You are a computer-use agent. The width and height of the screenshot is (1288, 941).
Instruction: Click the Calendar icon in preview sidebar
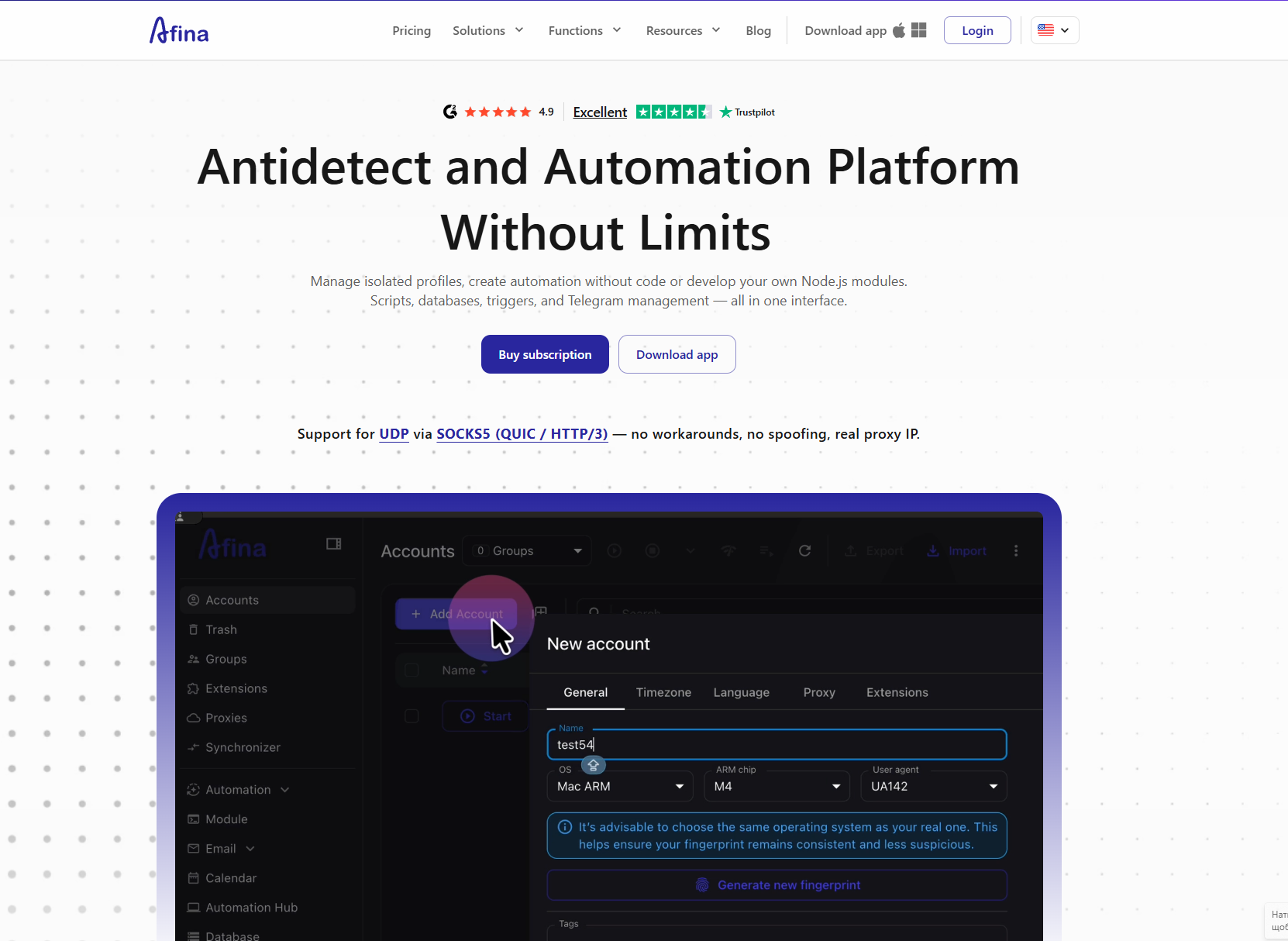[194, 878]
